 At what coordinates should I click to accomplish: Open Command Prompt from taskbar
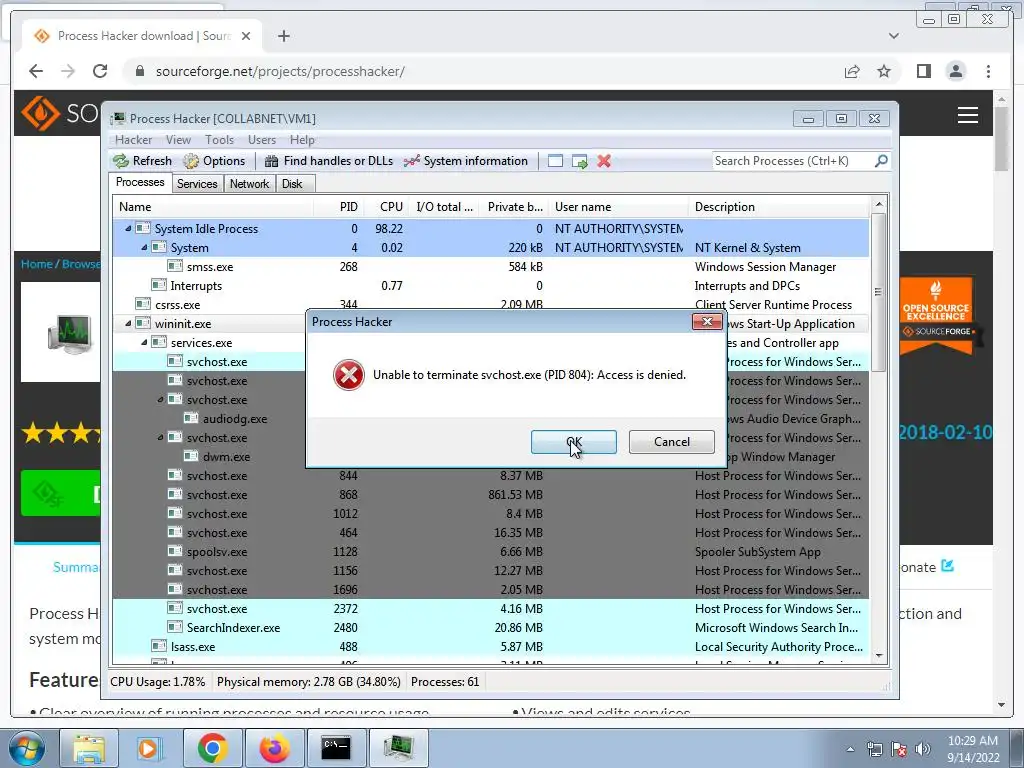pos(336,748)
